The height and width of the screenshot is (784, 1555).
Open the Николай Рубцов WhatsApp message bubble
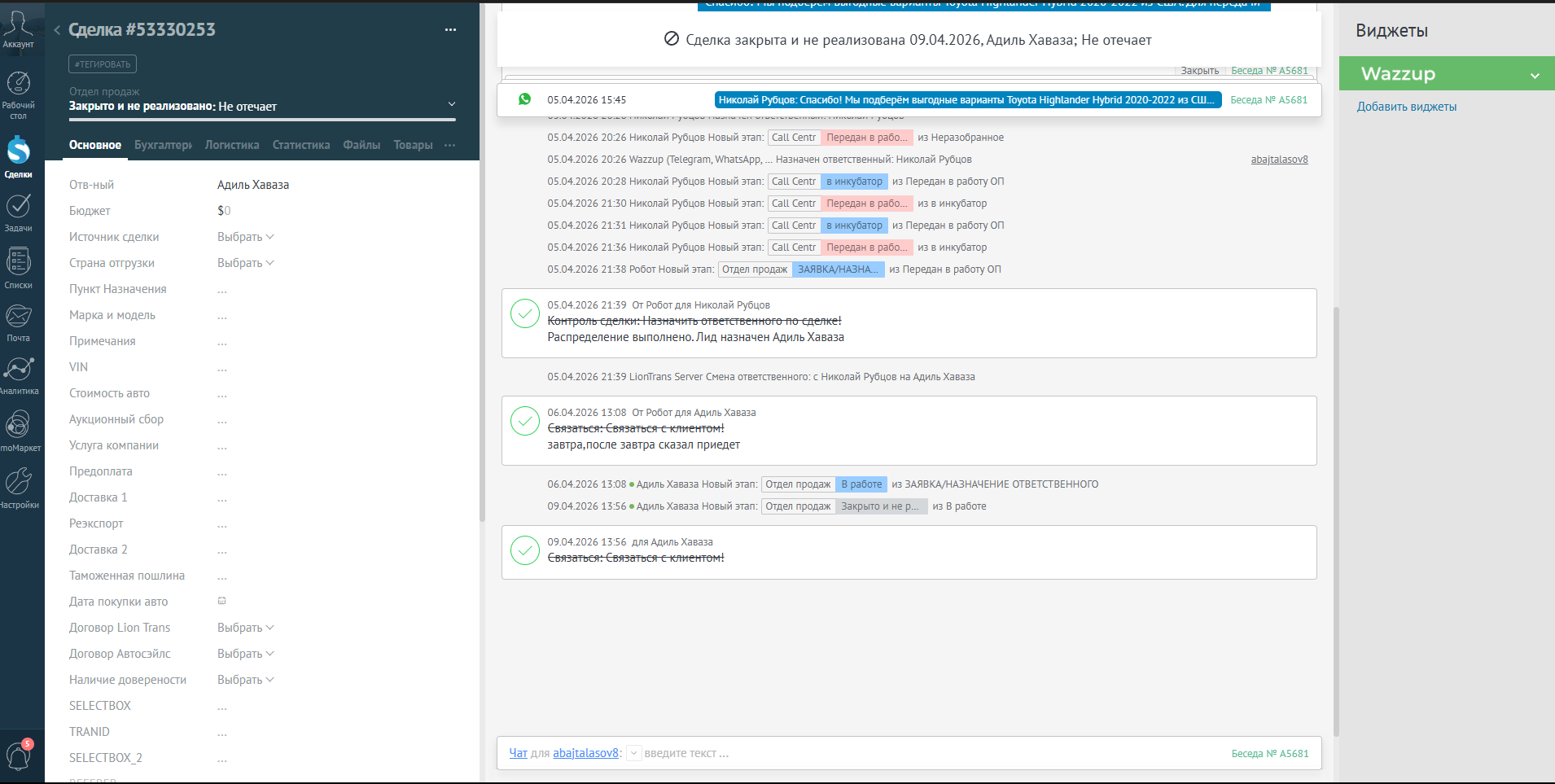[x=968, y=100]
